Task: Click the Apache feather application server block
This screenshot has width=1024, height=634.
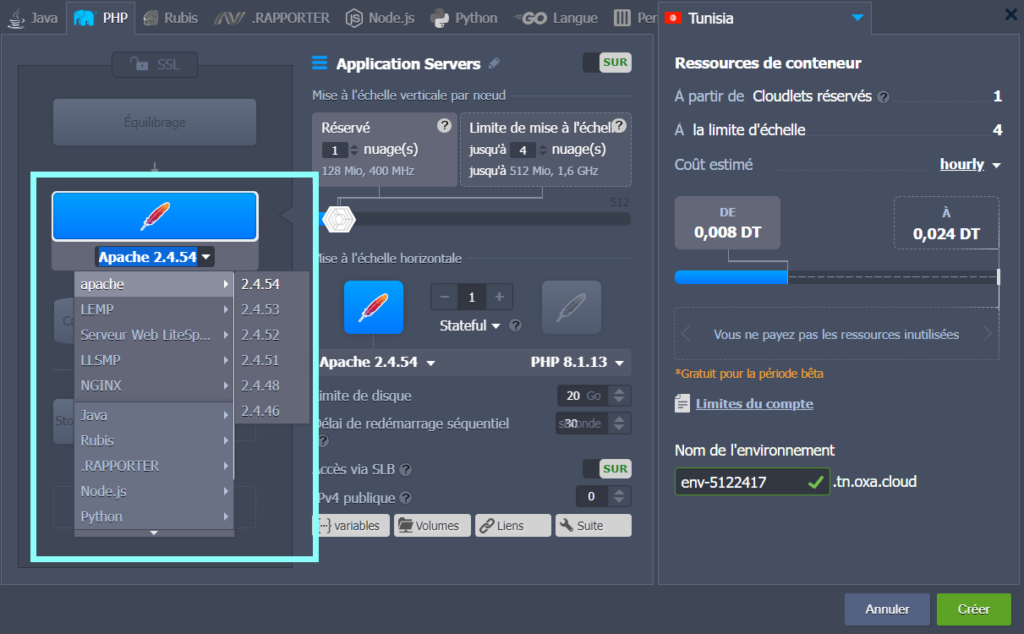Action: click(x=155, y=216)
